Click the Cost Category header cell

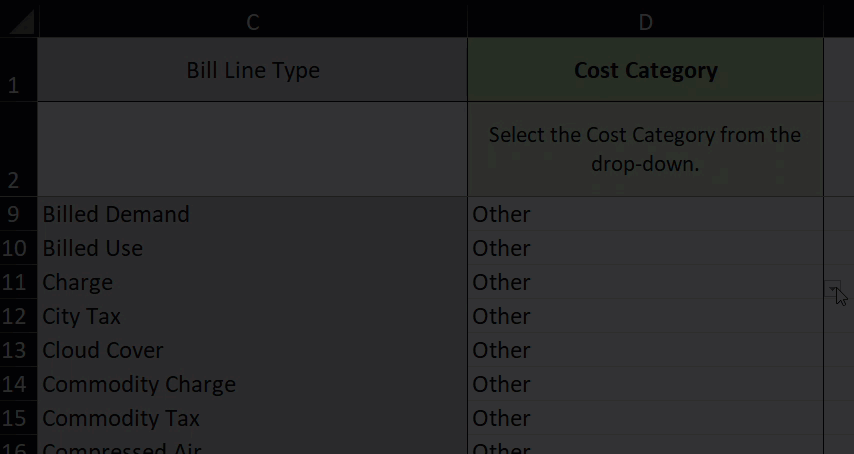click(x=645, y=70)
